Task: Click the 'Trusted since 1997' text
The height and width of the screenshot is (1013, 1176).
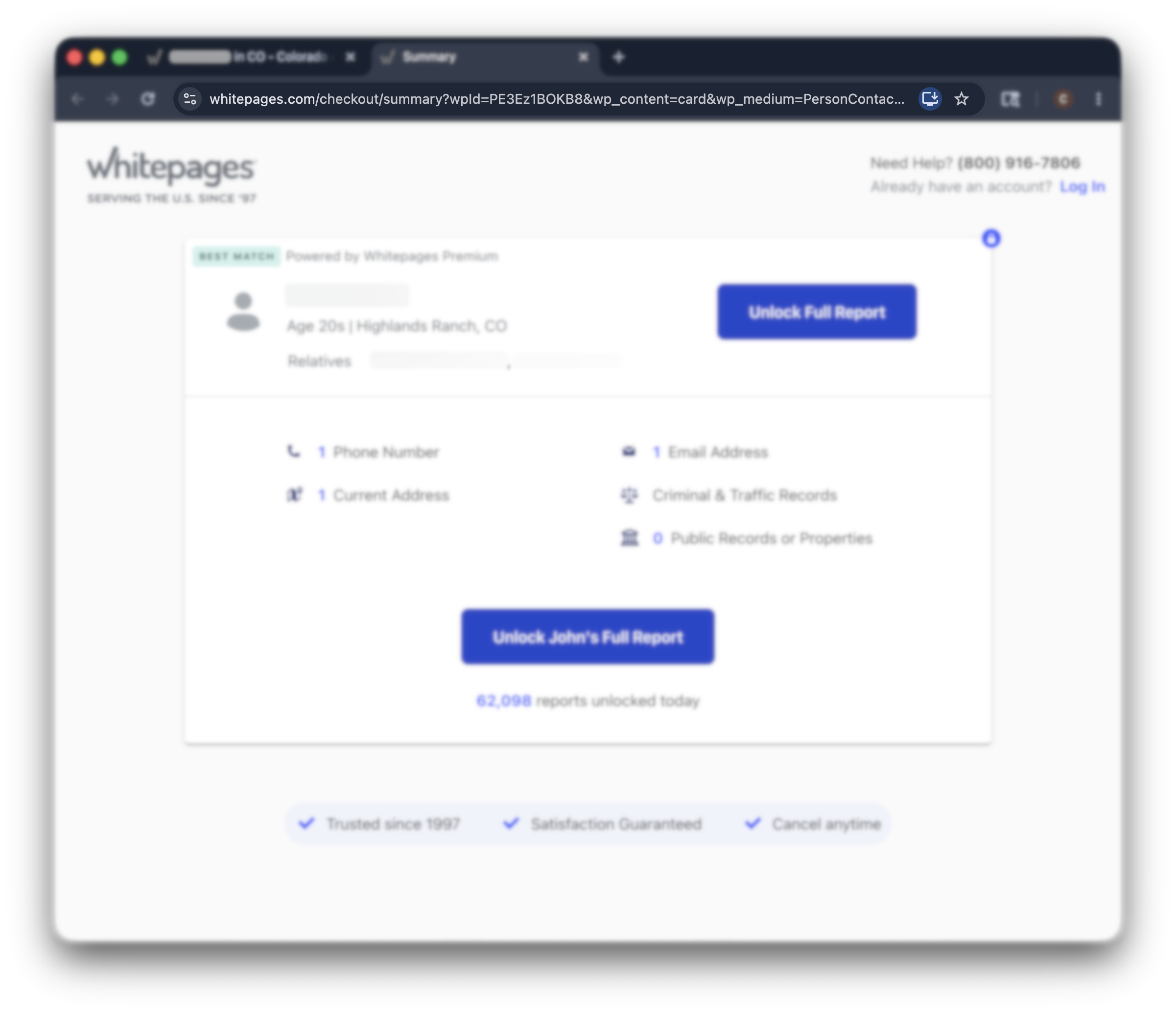Action: (393, 824)
